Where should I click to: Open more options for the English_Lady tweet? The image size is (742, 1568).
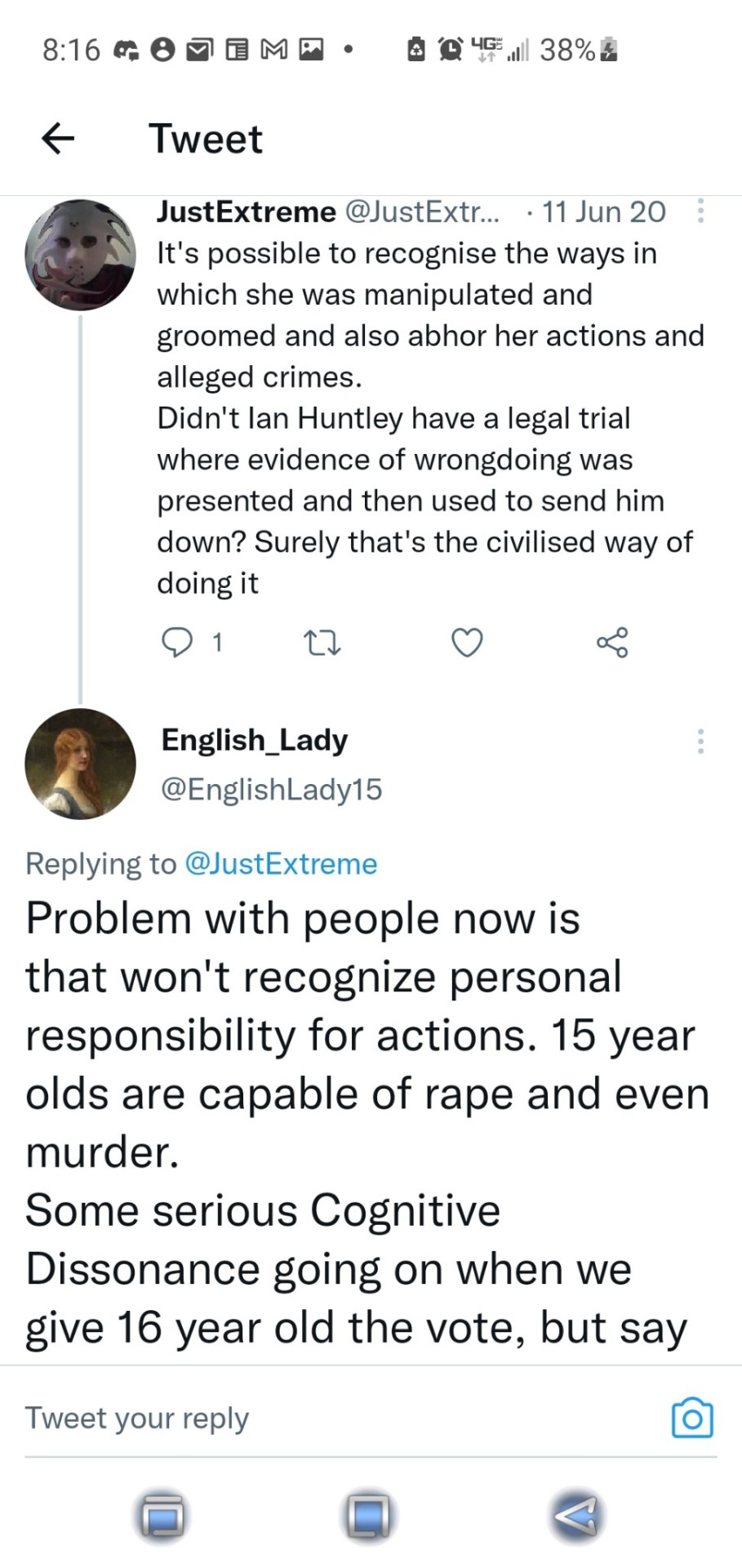click(x=700, y=741)
